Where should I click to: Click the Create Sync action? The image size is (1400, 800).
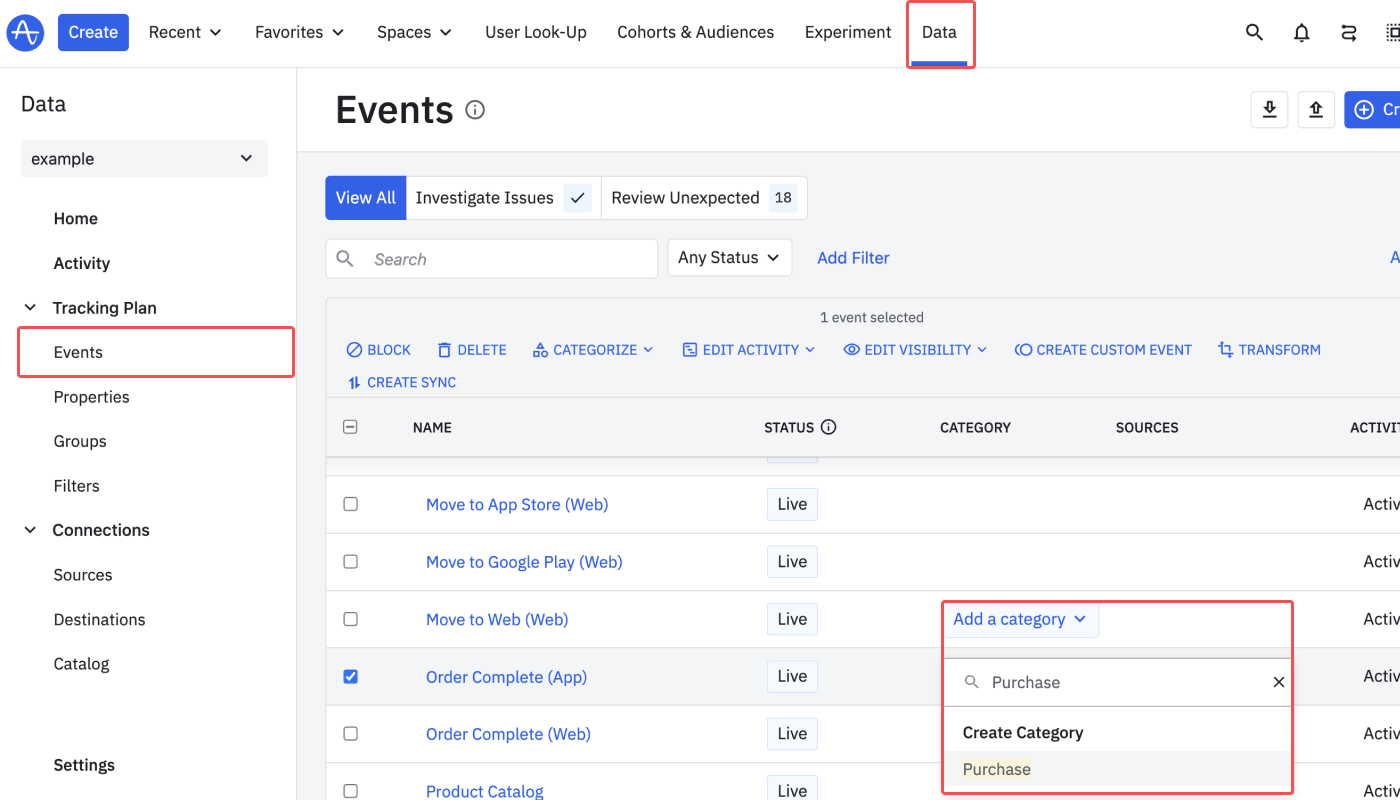pos(401,382)
